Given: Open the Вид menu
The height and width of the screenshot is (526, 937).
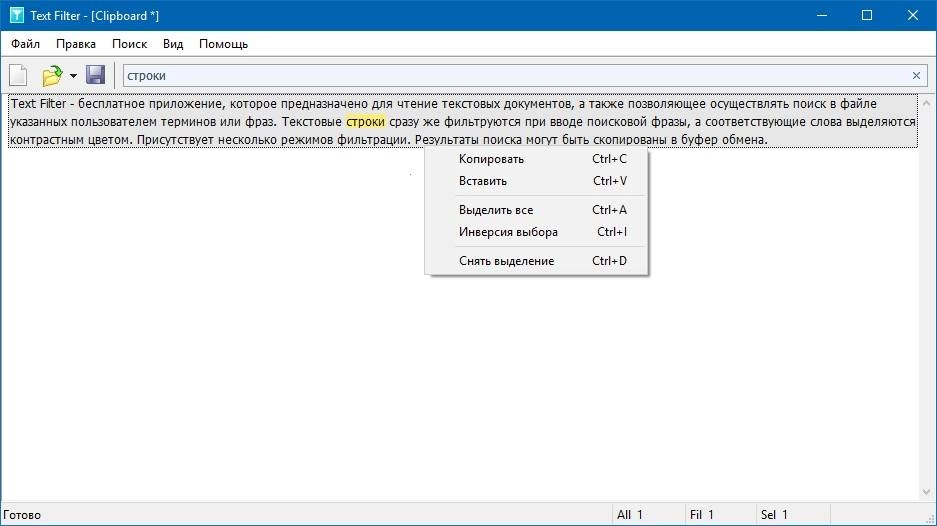Looking at the screenshot, I should (x=173, y=44).
